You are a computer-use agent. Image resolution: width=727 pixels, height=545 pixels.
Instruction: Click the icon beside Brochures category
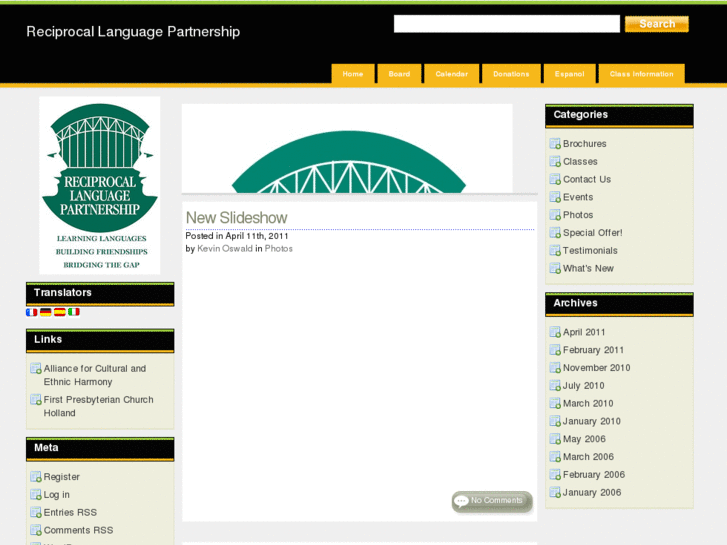pyautogui.click(x=555, y=144)
